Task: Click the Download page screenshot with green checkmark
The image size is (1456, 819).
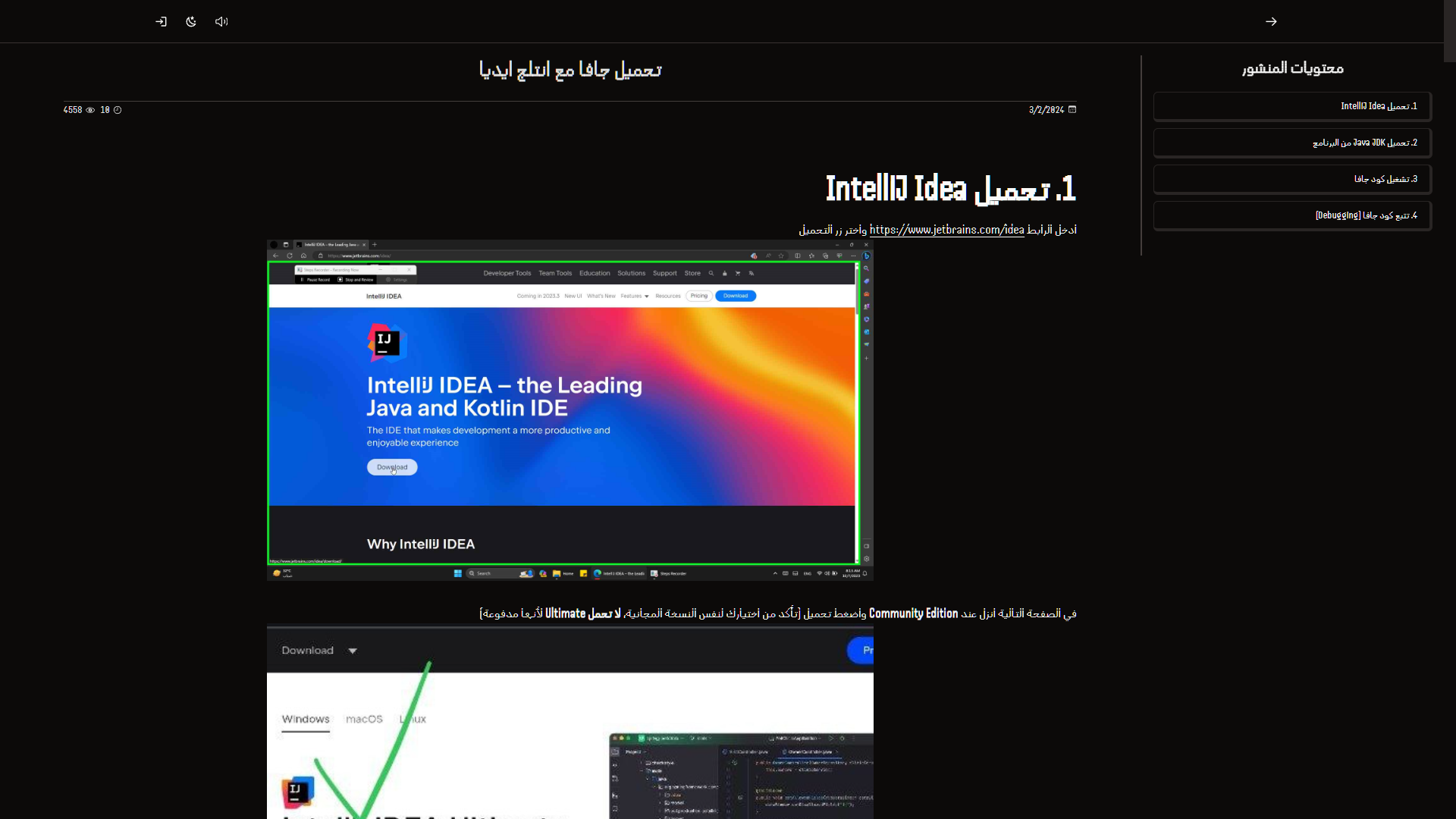Action: click(570, 721)
